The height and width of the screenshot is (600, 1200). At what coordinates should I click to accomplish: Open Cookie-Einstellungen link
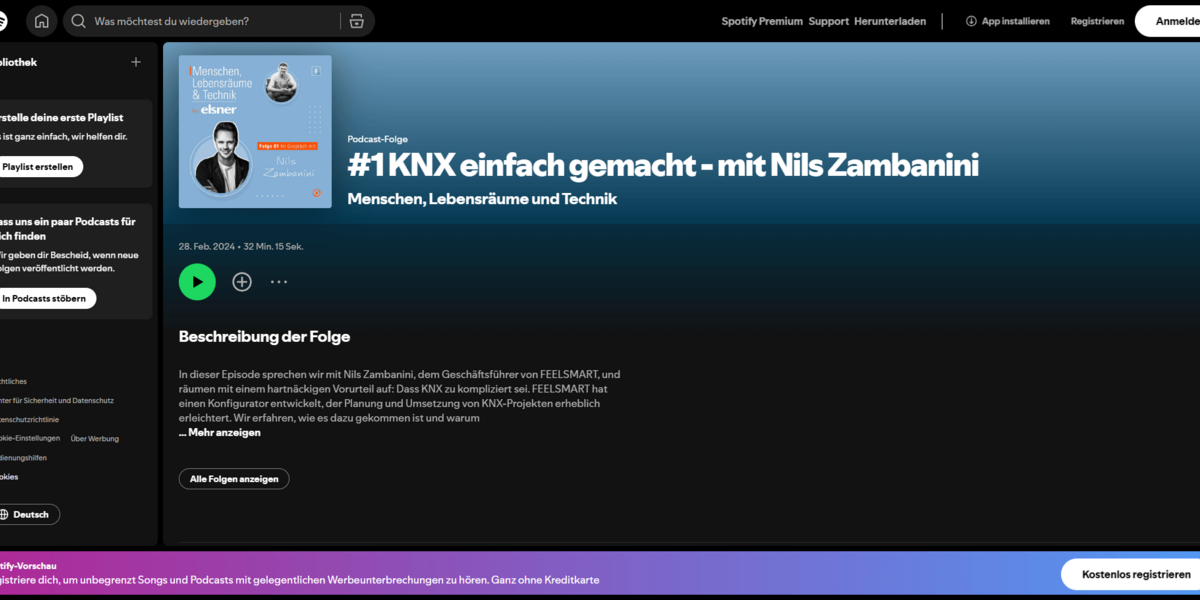(30, 438)
